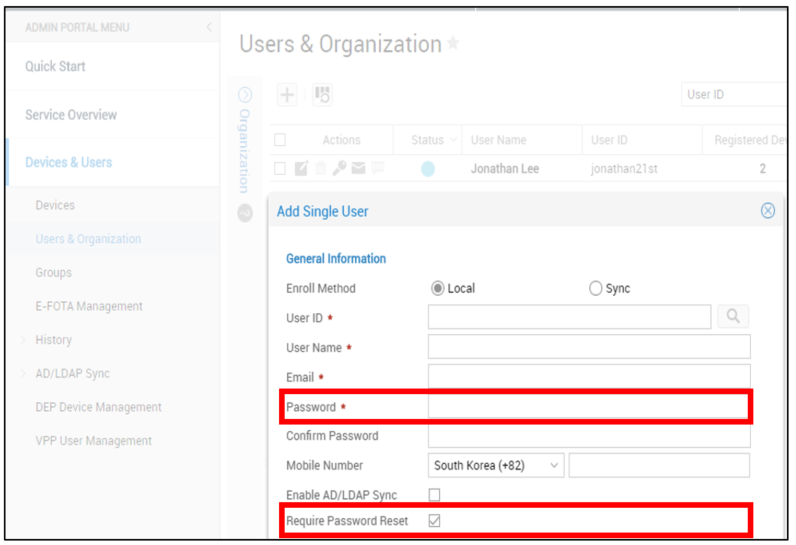The image size is (796, 545).
Task: Click the bulk add users icon
Action: (322, 94)
